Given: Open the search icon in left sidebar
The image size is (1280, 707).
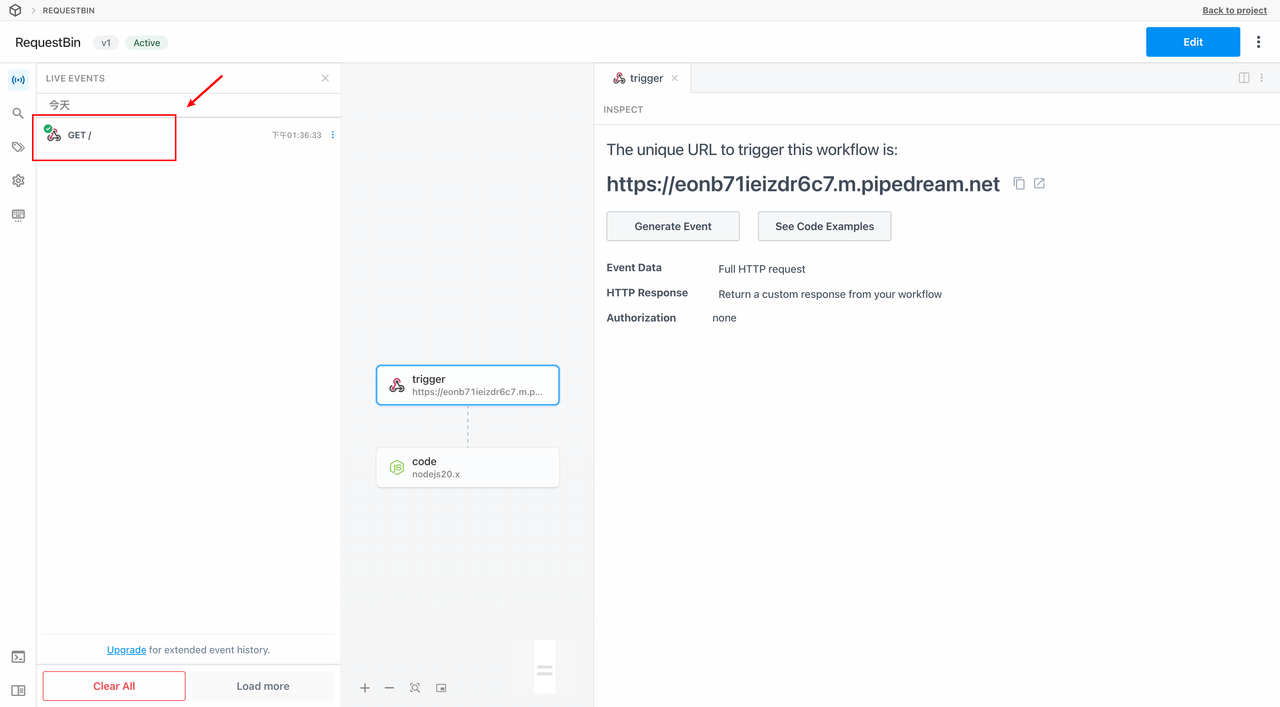Looking at the screenshot, I should click(18, 114).
